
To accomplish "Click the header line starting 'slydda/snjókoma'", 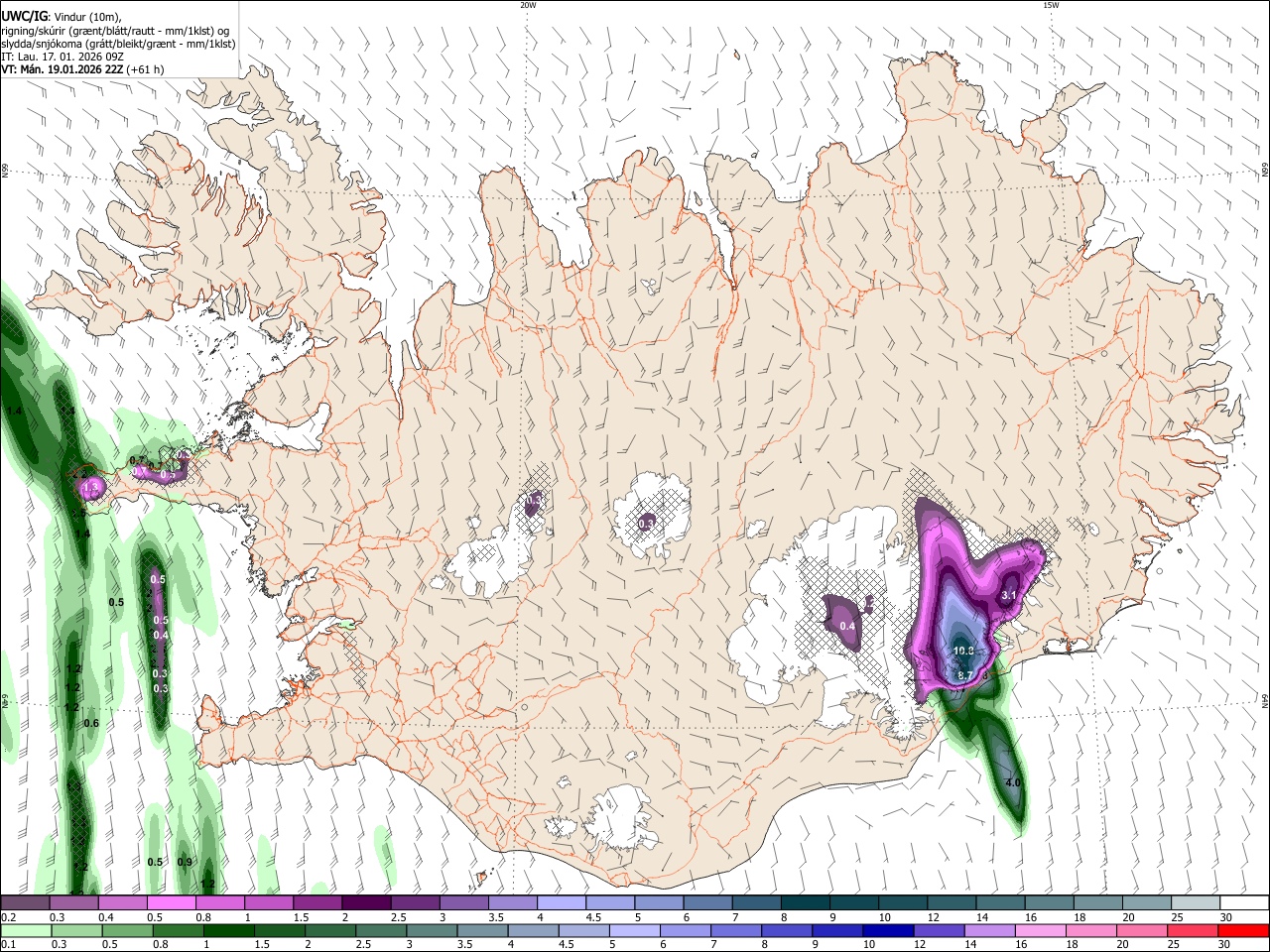I will click(118, 44).
